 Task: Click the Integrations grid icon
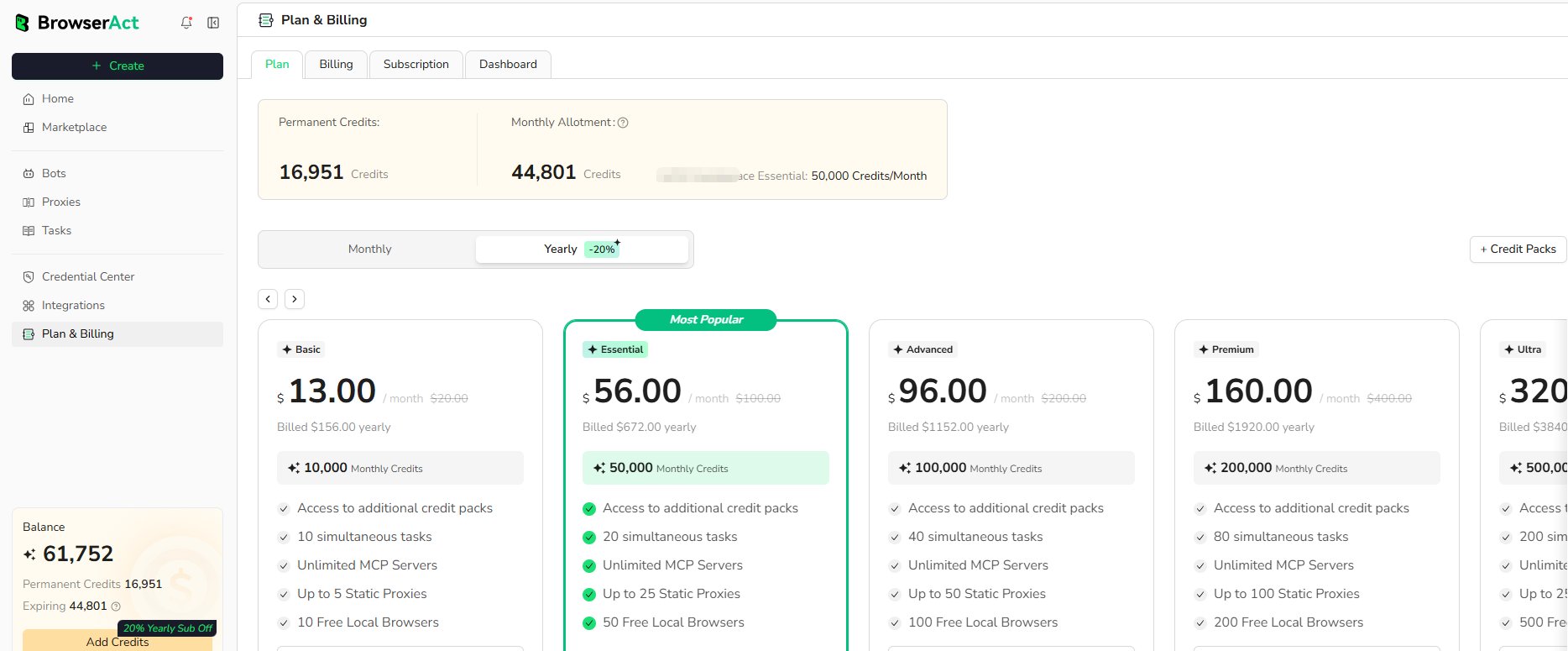pos(29,306)
